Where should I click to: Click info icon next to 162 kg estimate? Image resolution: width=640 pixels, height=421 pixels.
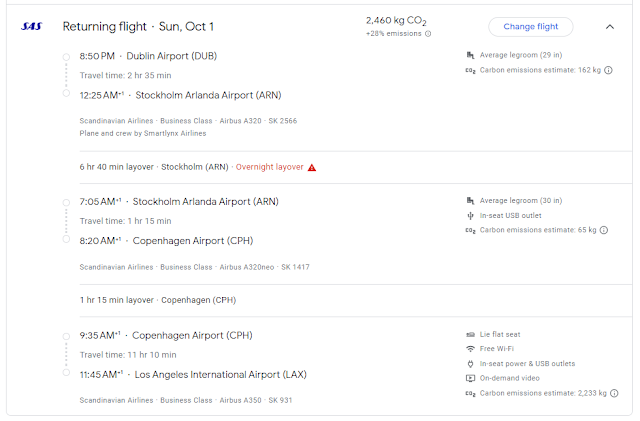[x=608, y=71]
